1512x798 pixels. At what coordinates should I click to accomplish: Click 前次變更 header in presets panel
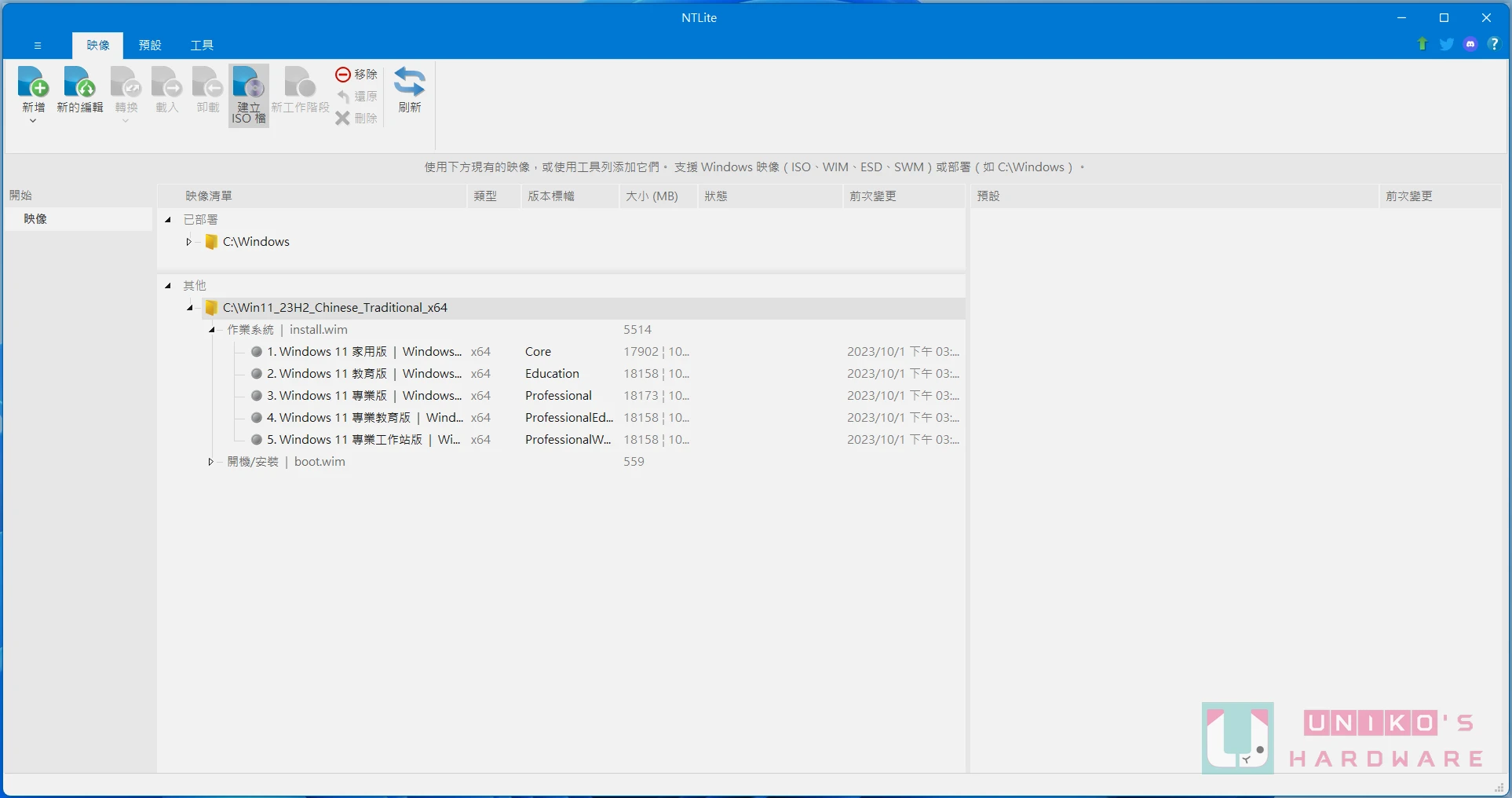[x=1441, y=196]
